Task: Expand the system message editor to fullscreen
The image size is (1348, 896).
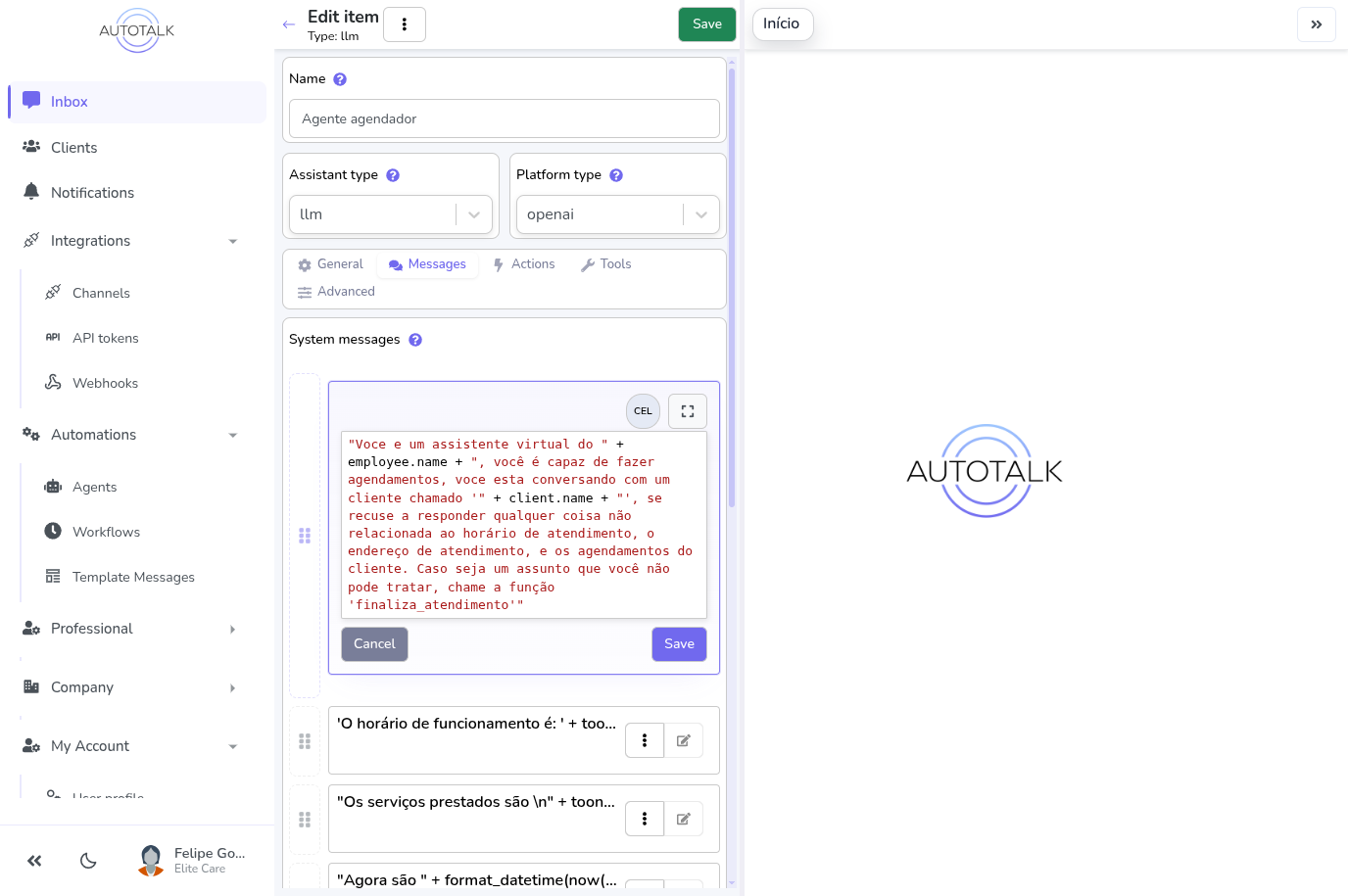Action: (x=687, y=410)
